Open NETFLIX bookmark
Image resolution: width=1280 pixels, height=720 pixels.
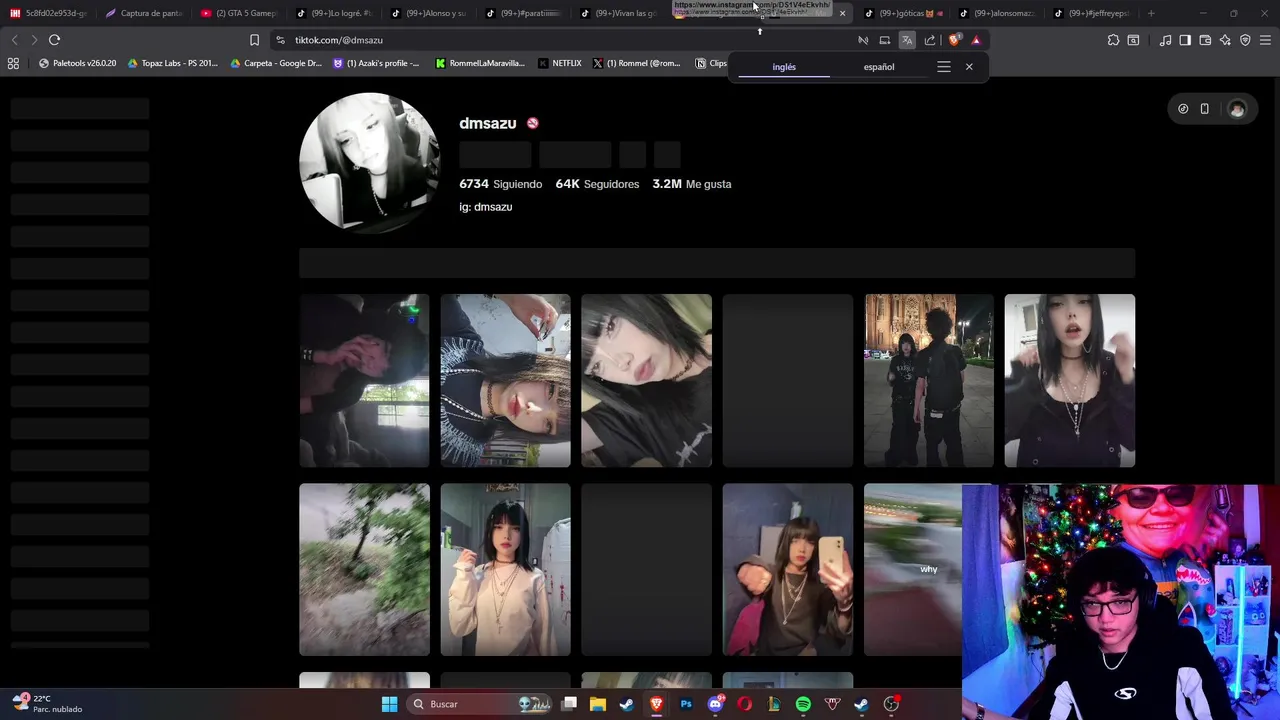pos(560,63)
